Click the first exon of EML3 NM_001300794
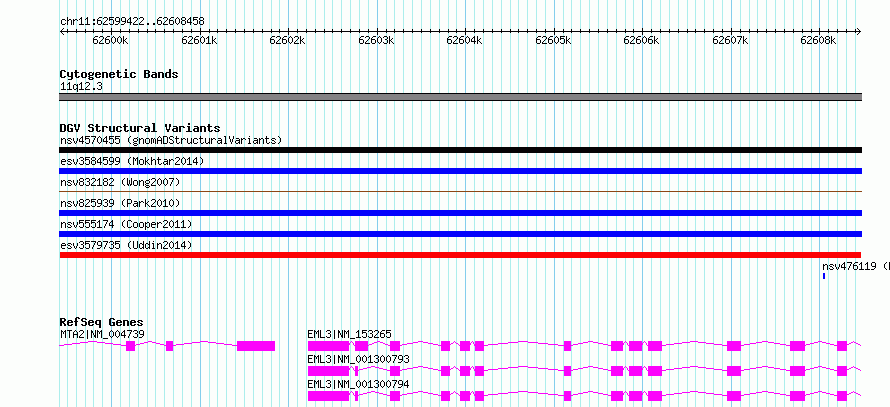890x407 pixels. [x=328, y=396]
